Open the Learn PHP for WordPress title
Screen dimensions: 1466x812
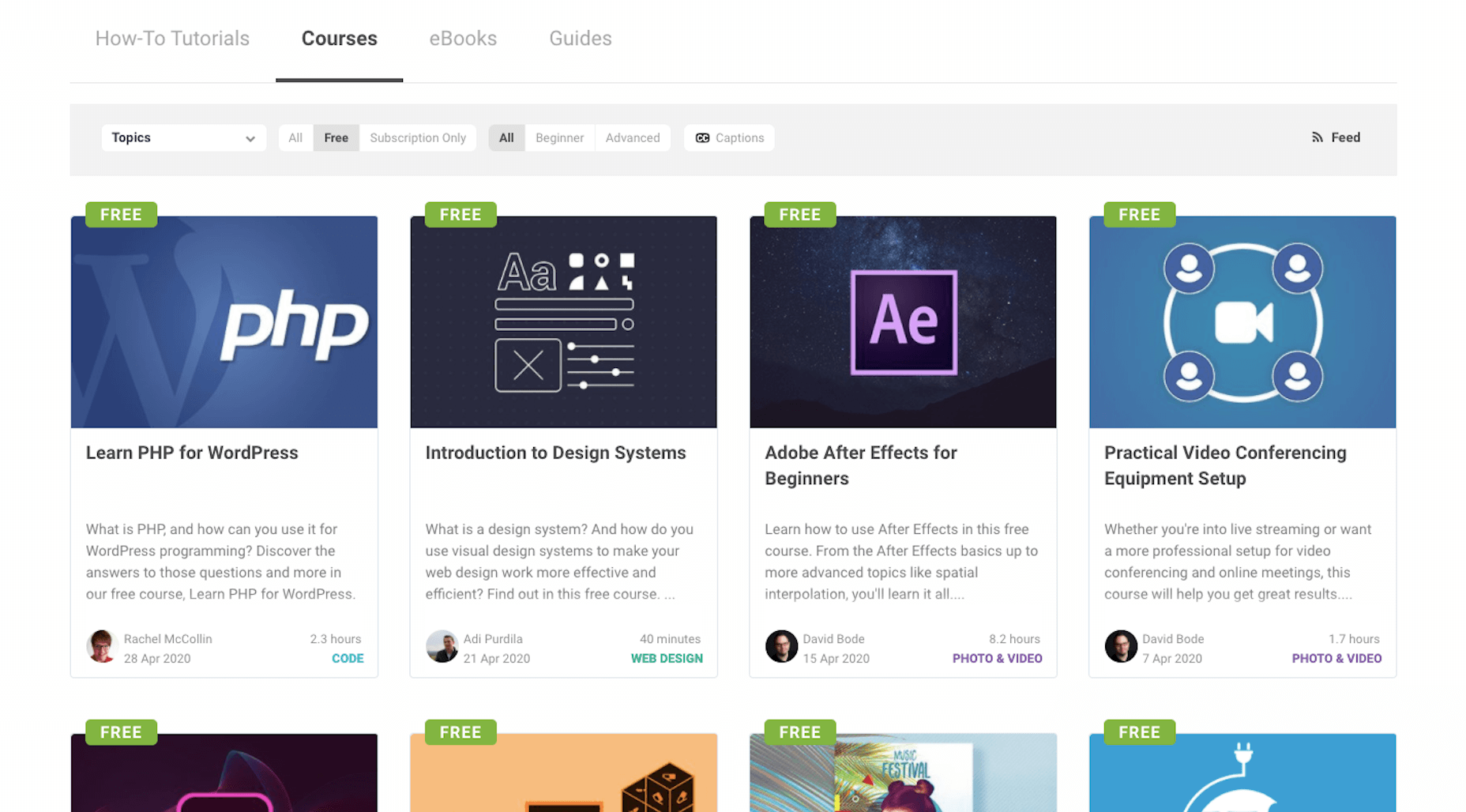(192, 453)
